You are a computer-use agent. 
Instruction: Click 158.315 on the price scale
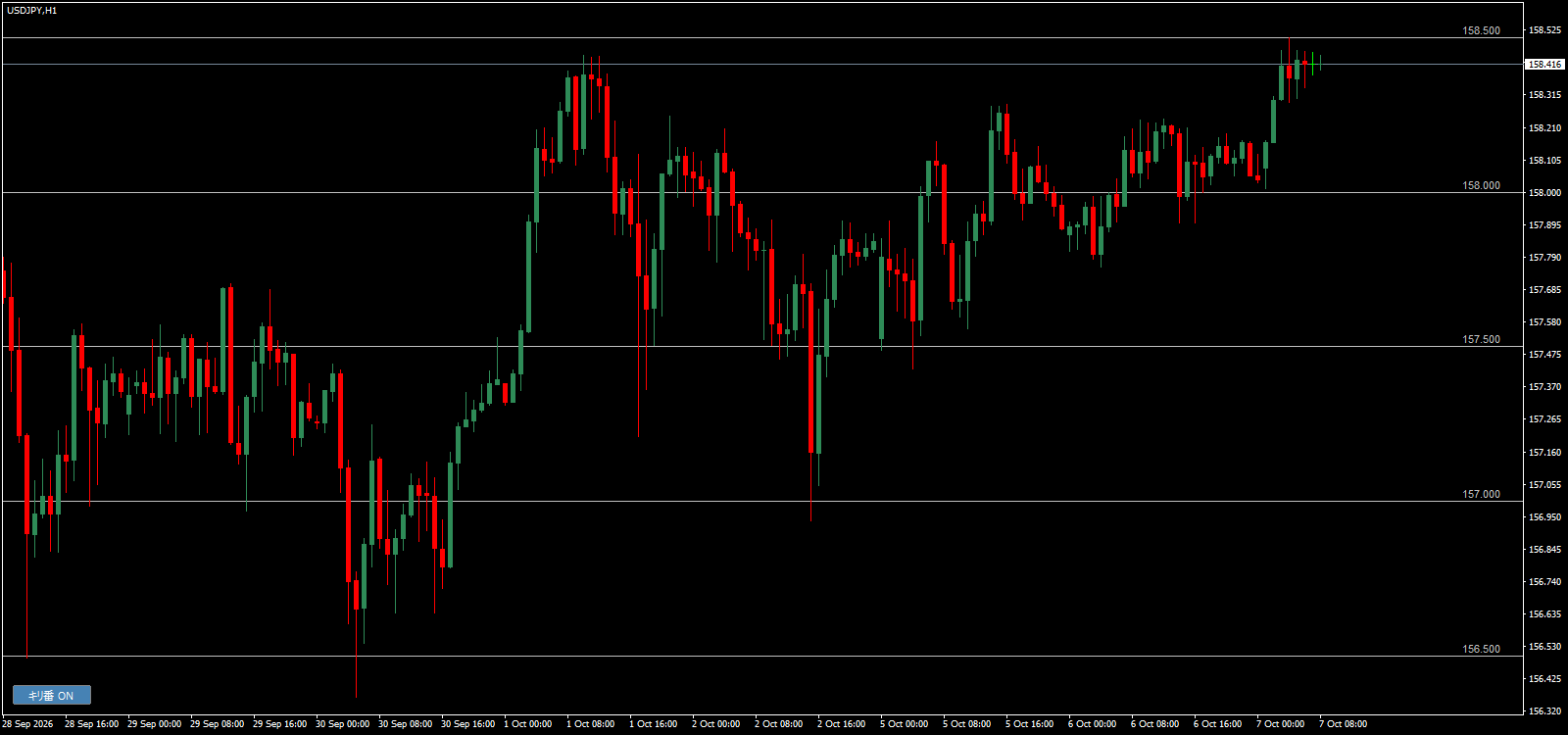tap(1544, 95)
